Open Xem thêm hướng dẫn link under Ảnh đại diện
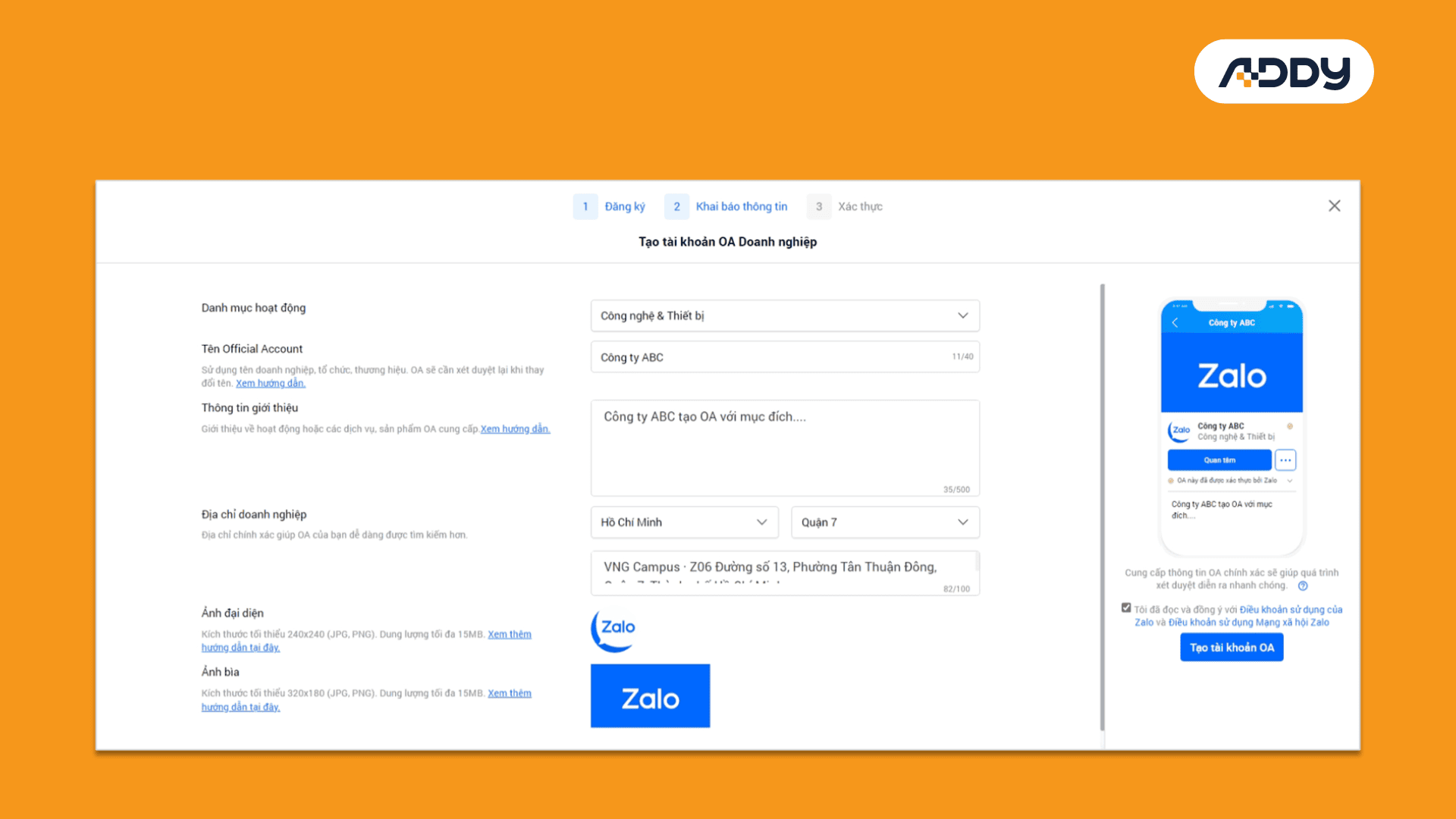The height and width of the screenshot is (819, 1456). [510, 634]
